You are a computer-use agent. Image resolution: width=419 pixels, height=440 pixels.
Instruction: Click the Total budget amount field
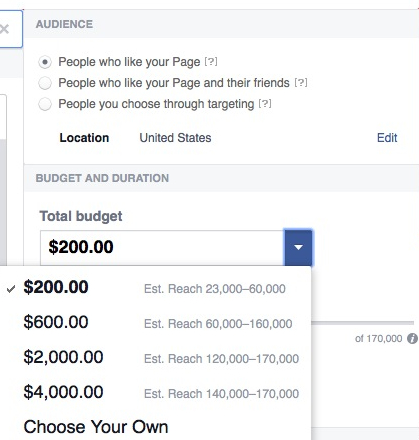click(x=162, y=247)
